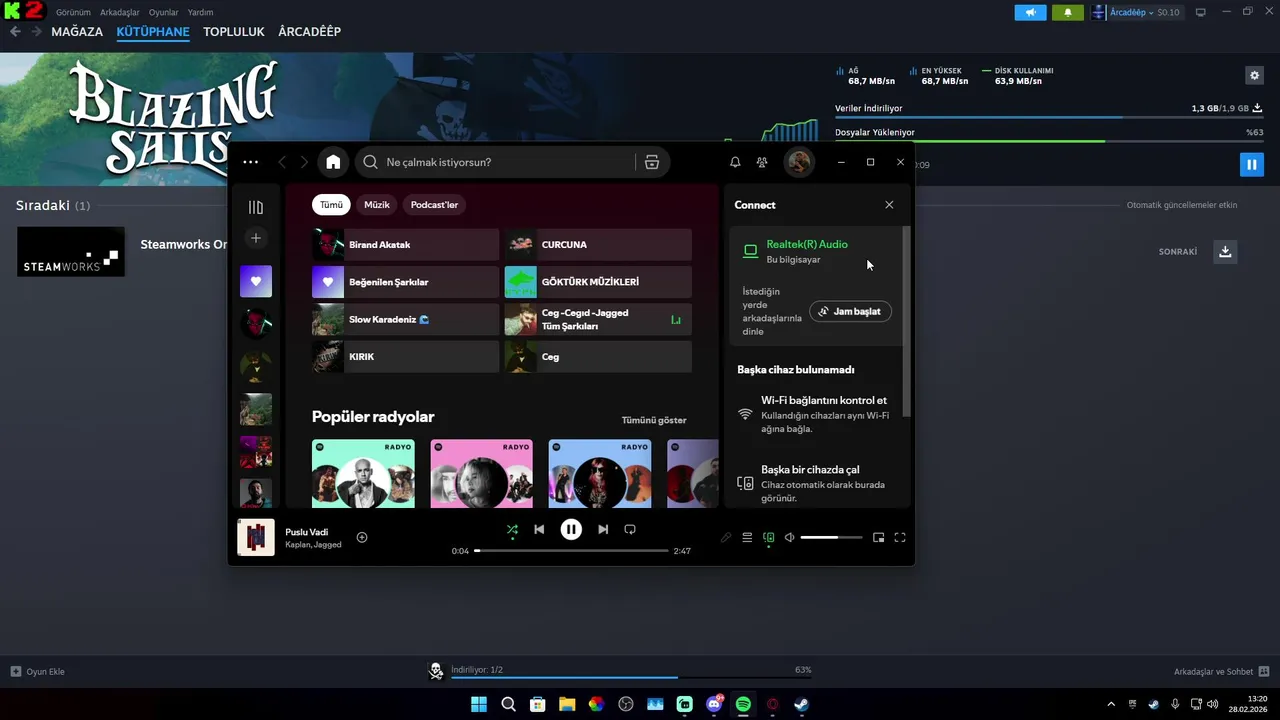Open Spotify mini player
The width and height of the screenshot is (1280, 720).
pyautogui.click(x=878, y=537)
